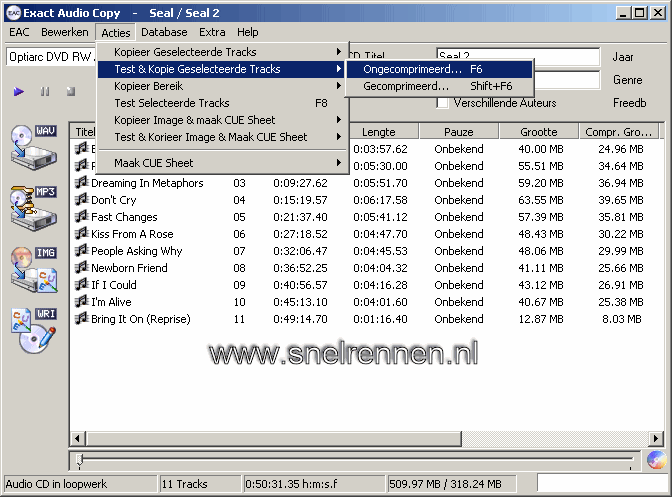Expand the Maak CUE Sheet submenu
Image resolution: width=672 pixels, height=497 pixels.
click(222, 163)
